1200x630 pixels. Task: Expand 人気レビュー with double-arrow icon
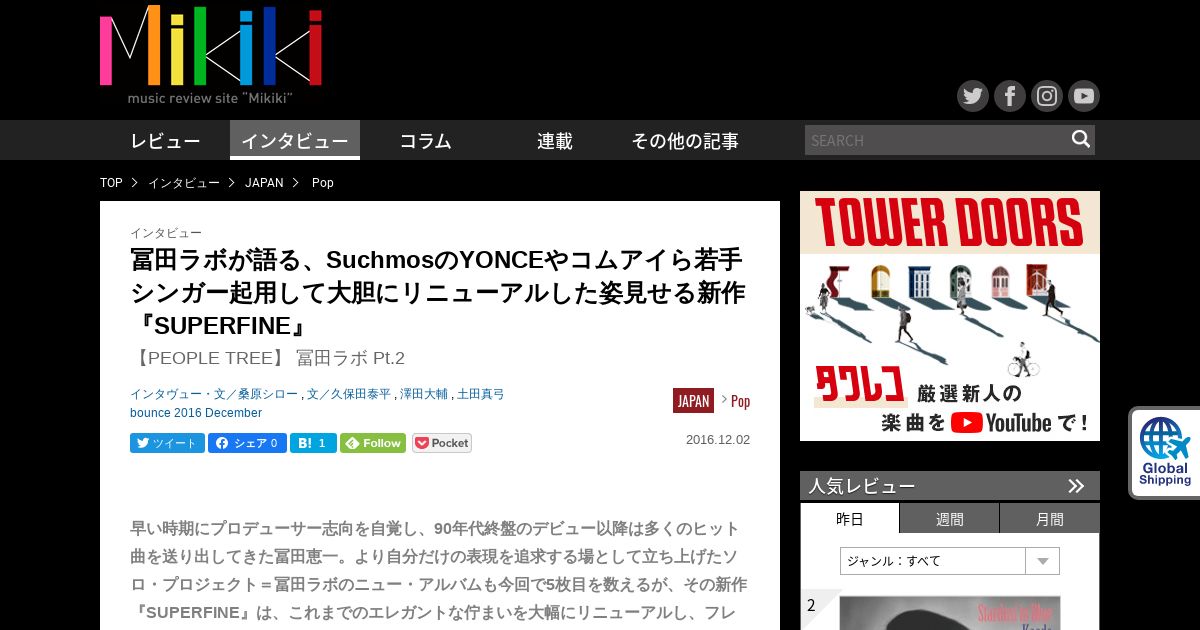1076,486
